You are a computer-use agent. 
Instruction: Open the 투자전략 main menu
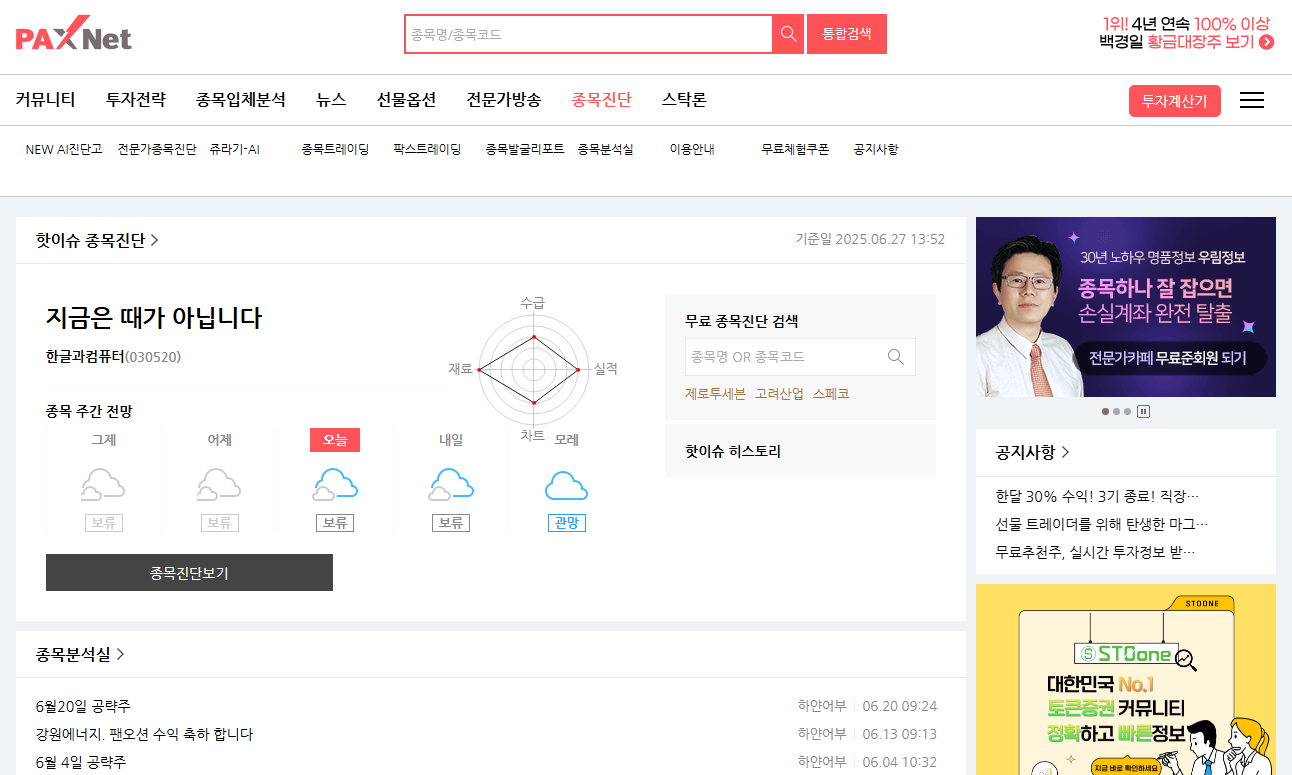pos(136,100)
